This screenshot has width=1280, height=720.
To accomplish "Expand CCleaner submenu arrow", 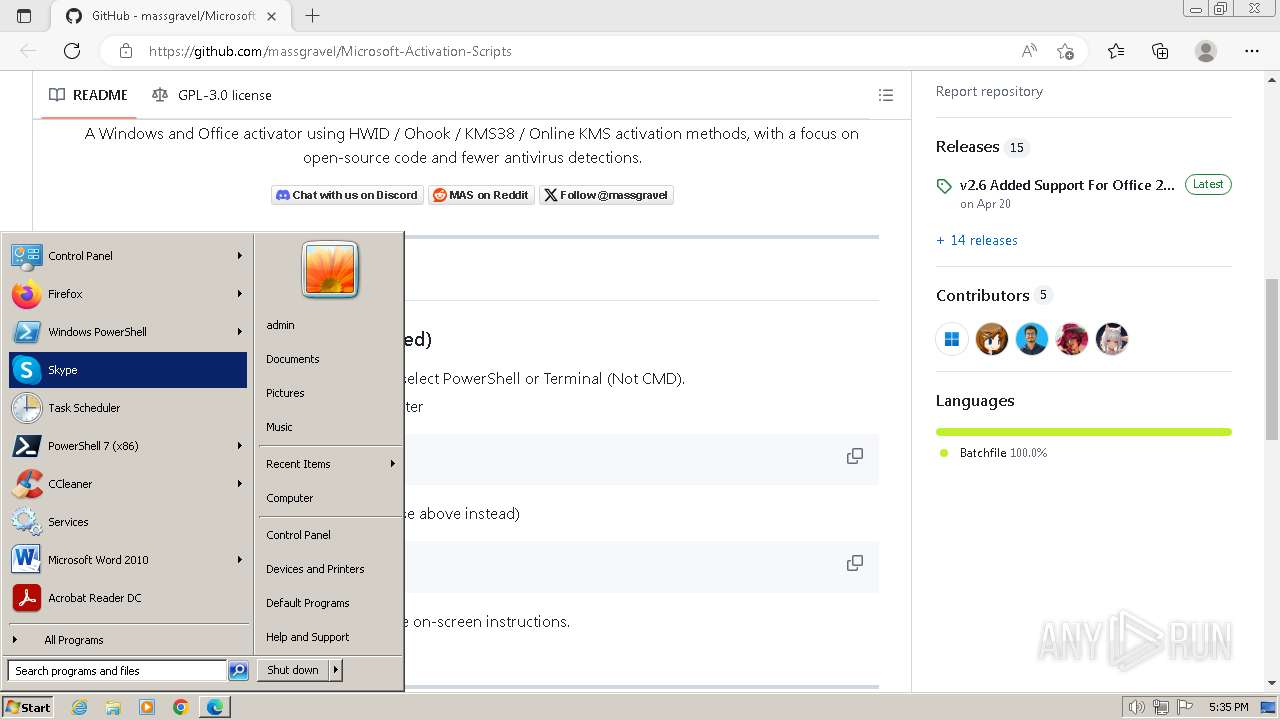I will [240, 484].
